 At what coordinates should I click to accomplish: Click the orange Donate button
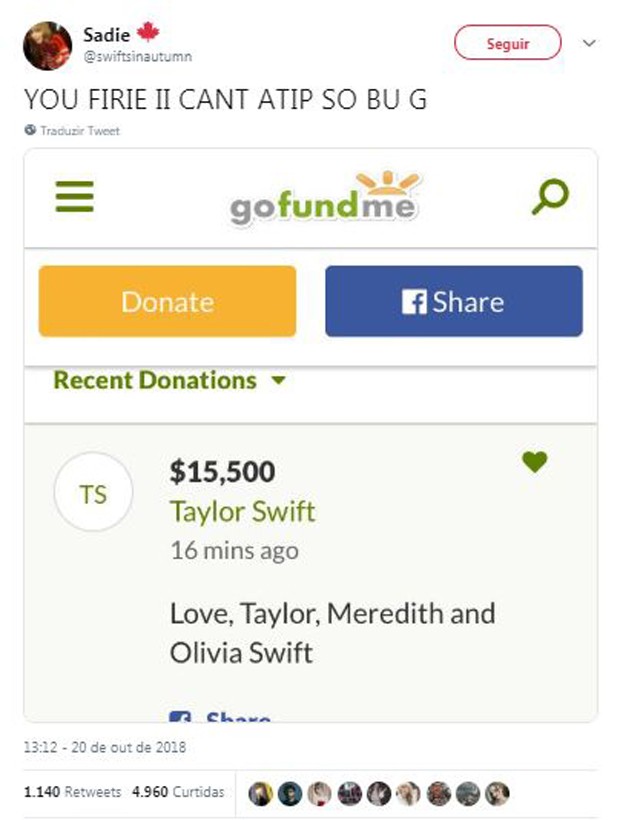click(167, 301)
